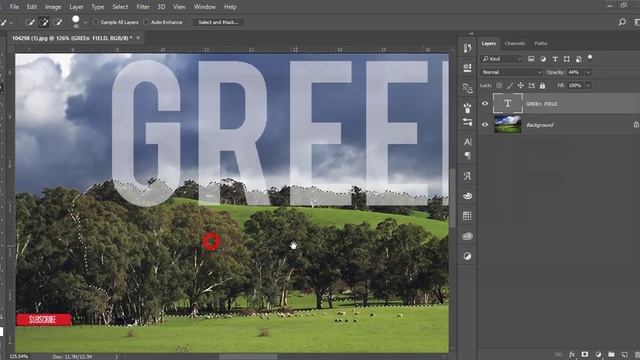This screenshot has width=640, height=360.
Task: Click the red SUBSCRIBE button
Action: pos(44,320)
